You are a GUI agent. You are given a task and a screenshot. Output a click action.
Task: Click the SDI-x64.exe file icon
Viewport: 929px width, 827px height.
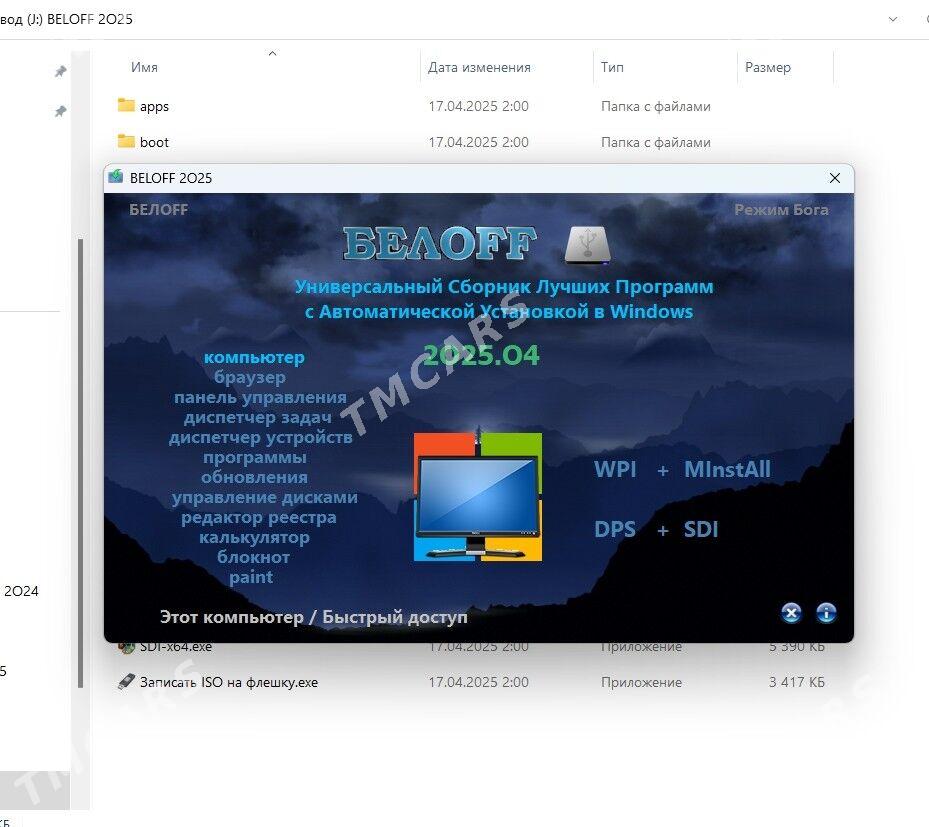click(126, 647)
